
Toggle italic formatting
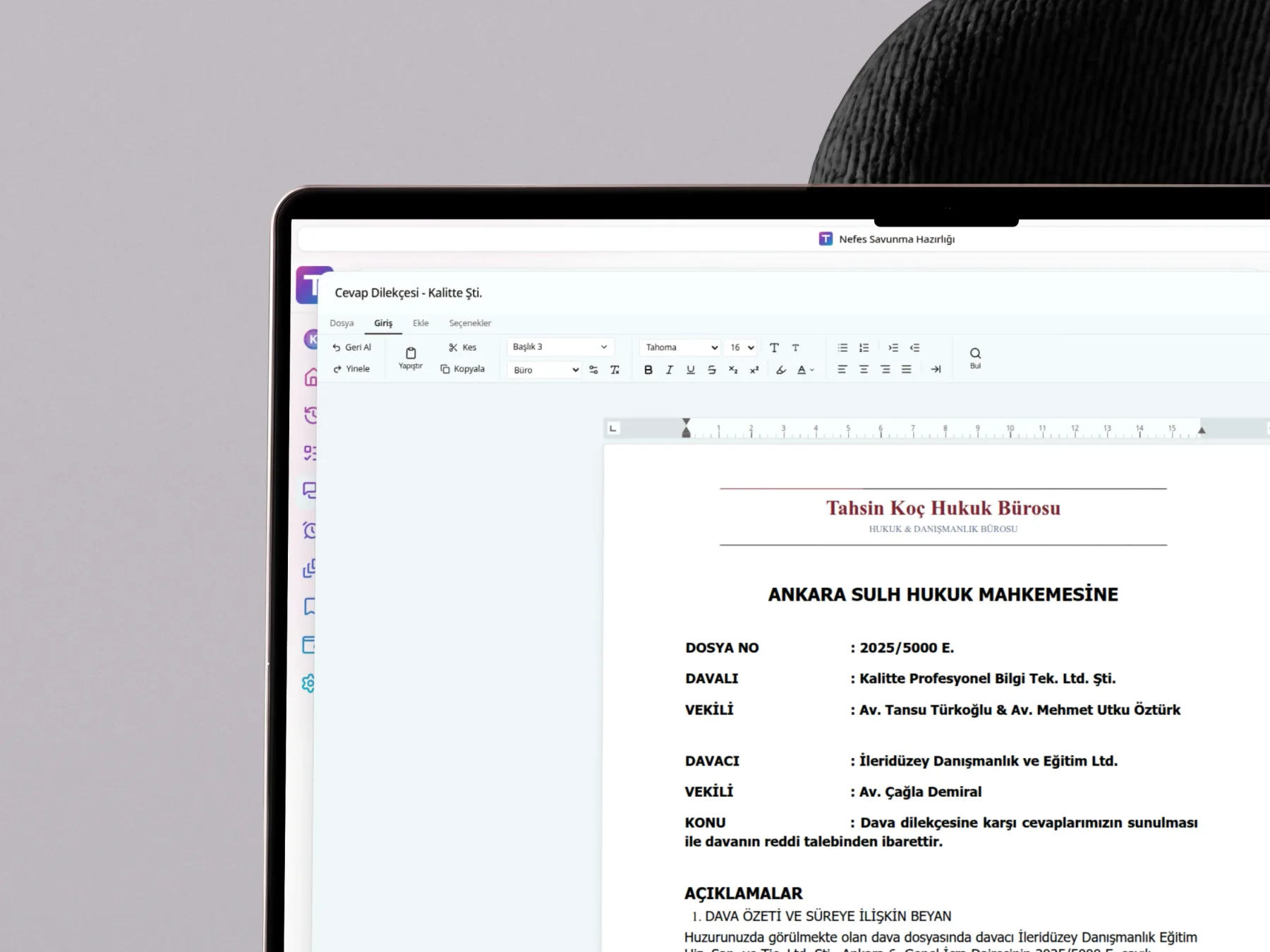(669, 370)
